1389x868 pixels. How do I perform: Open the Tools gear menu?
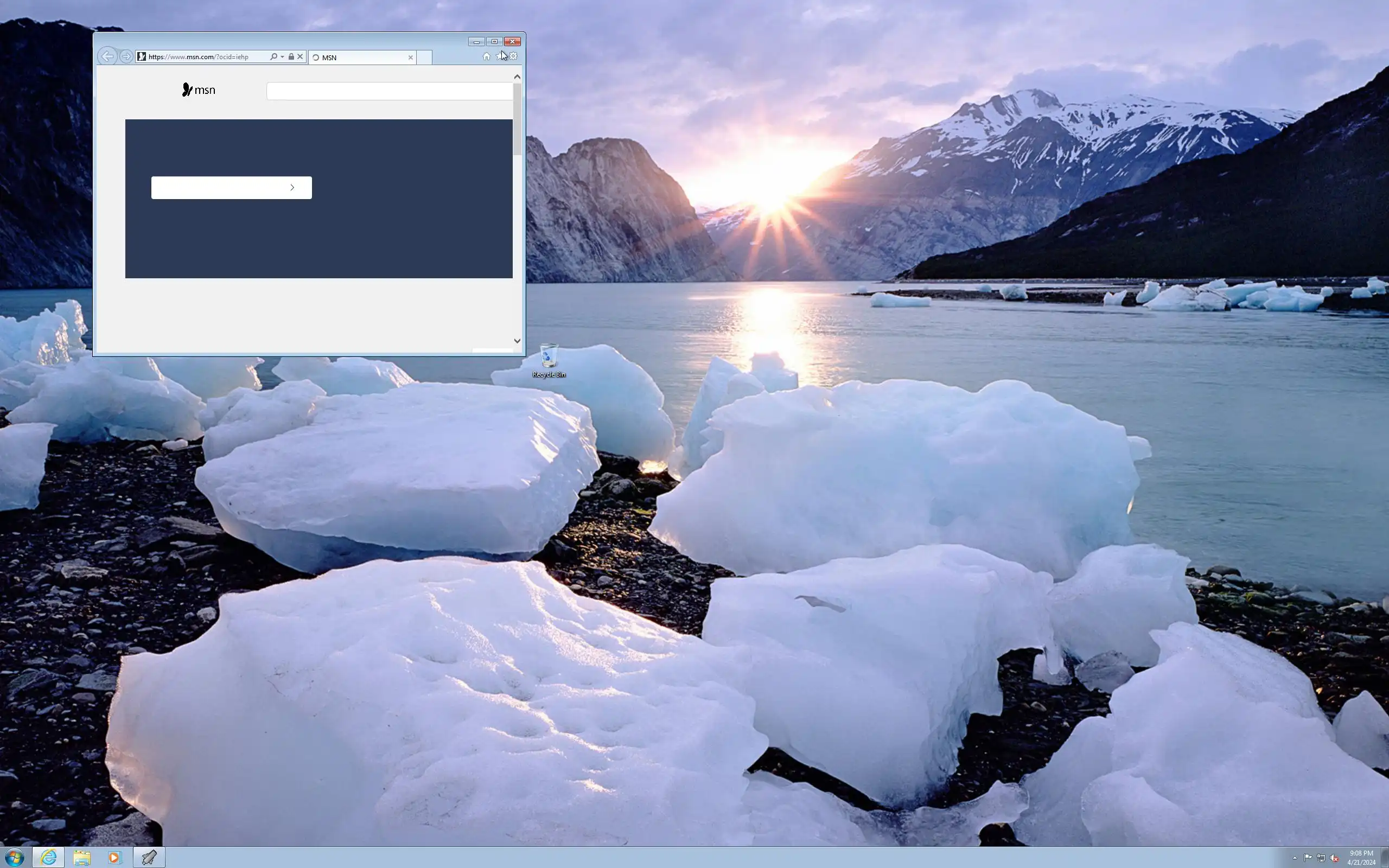[514, 56]
